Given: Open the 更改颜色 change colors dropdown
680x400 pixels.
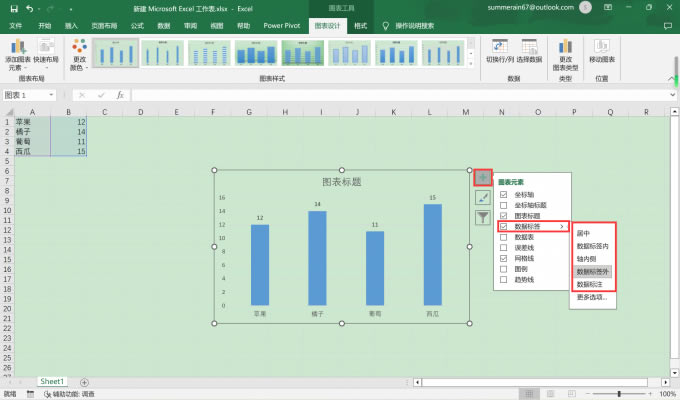Looking at the screenshot, I should coord(79,55).
